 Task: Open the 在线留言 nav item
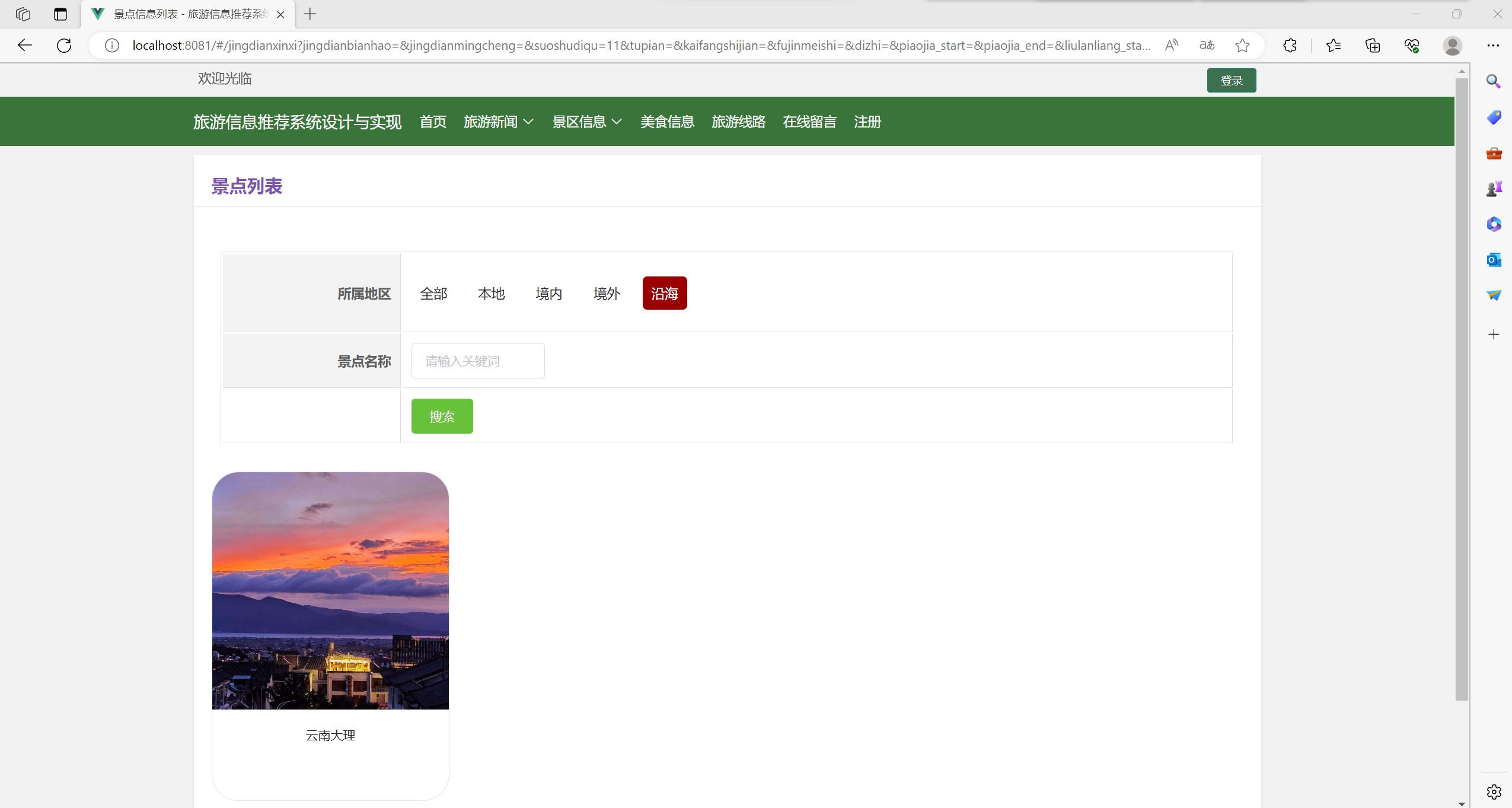pos(809,122)
